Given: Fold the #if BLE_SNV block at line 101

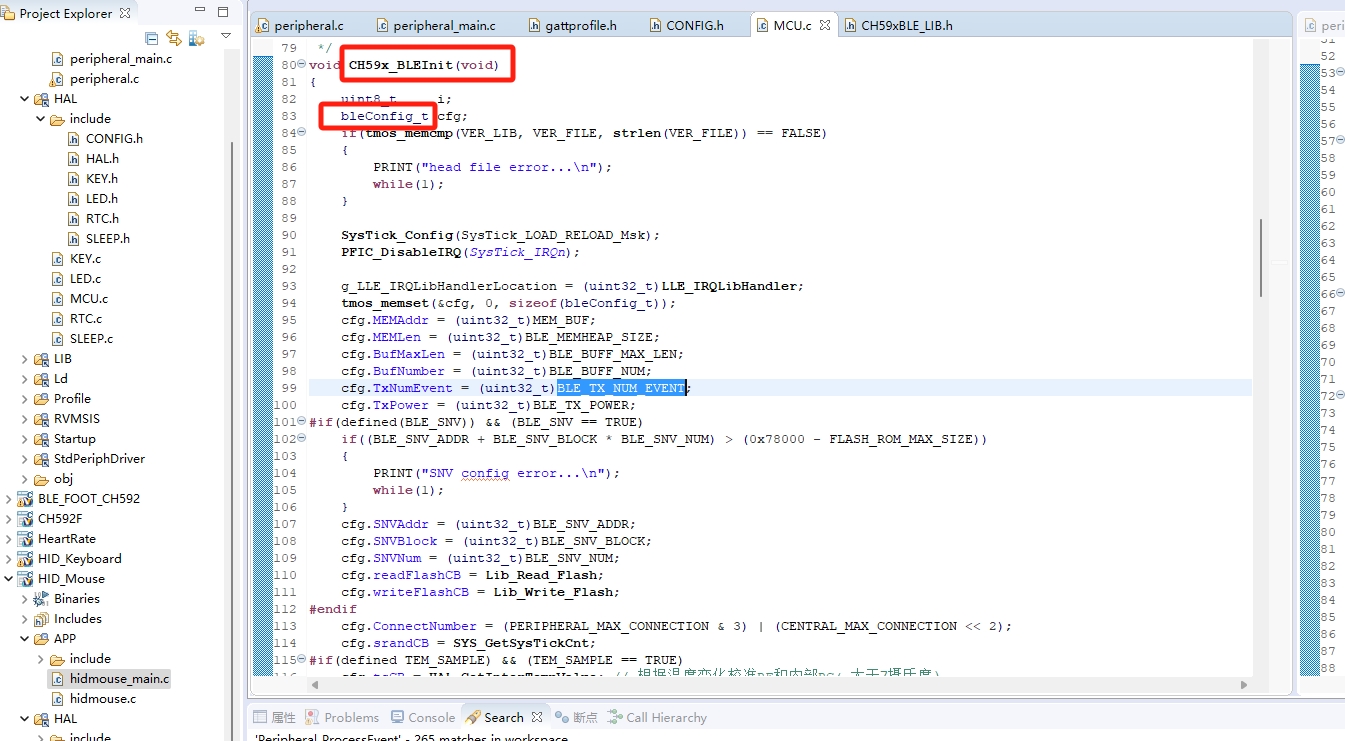Looking at the screenshot, I should (302, 422).
